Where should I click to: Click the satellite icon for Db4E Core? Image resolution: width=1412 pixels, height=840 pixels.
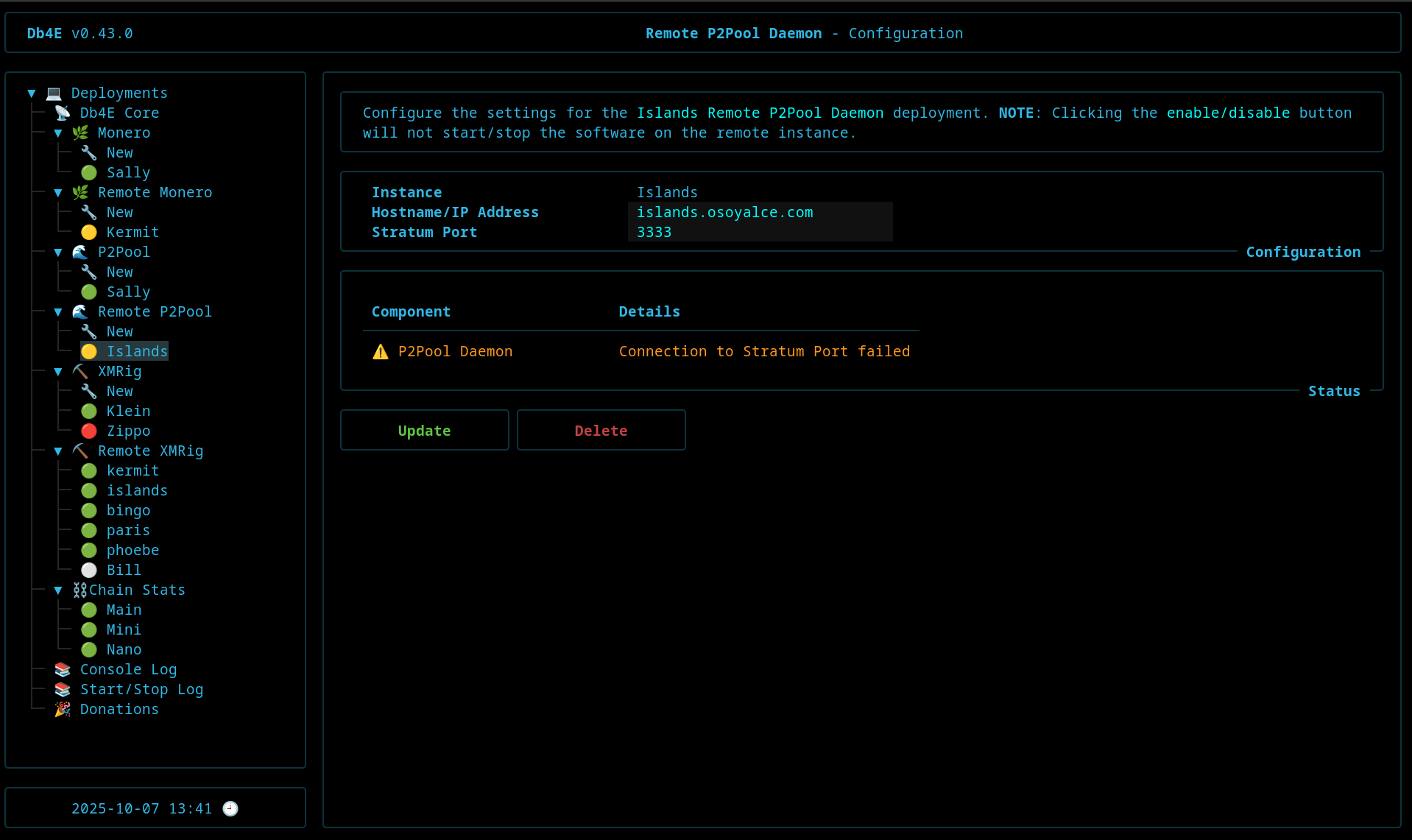point(63,113)
